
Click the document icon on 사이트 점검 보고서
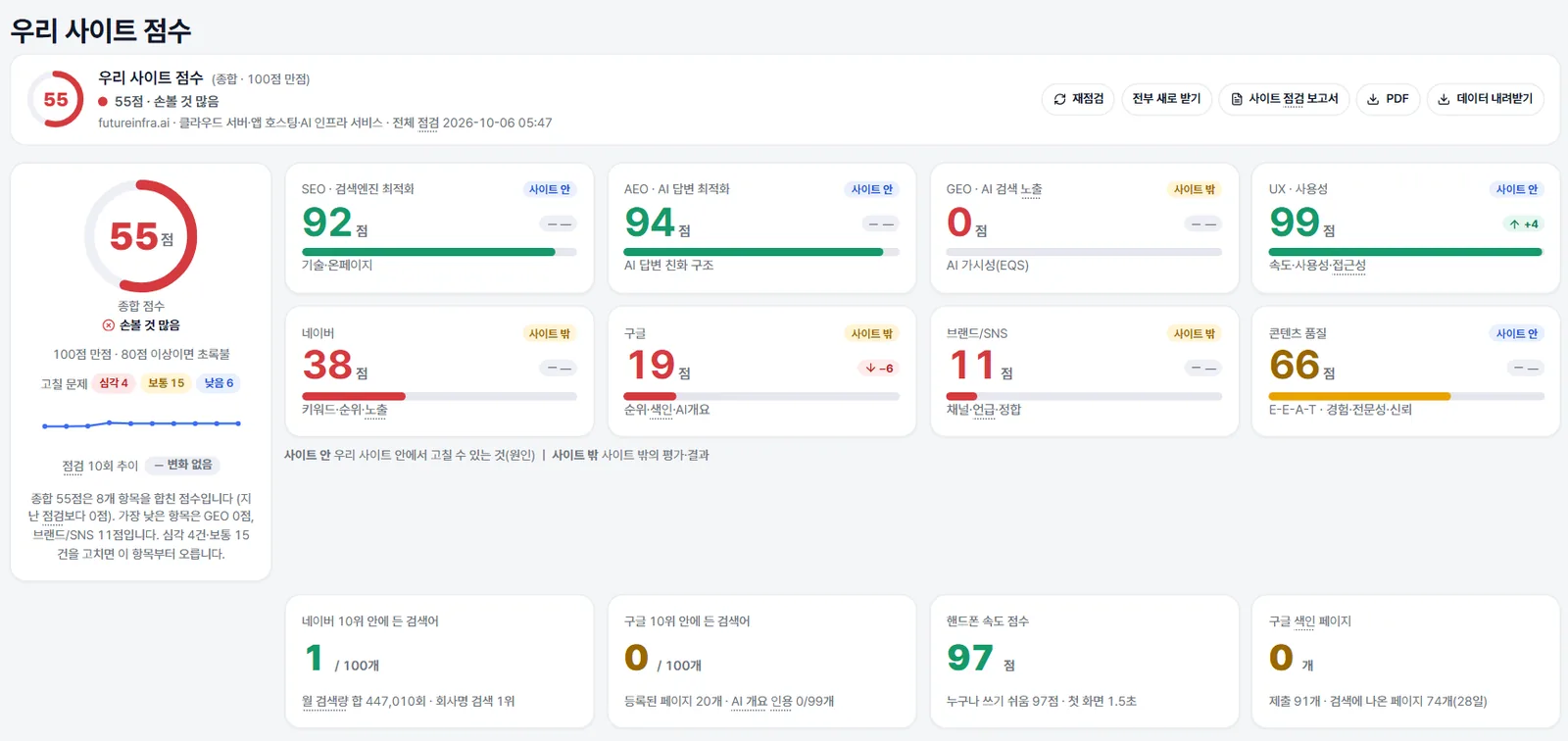(1237, 99)
